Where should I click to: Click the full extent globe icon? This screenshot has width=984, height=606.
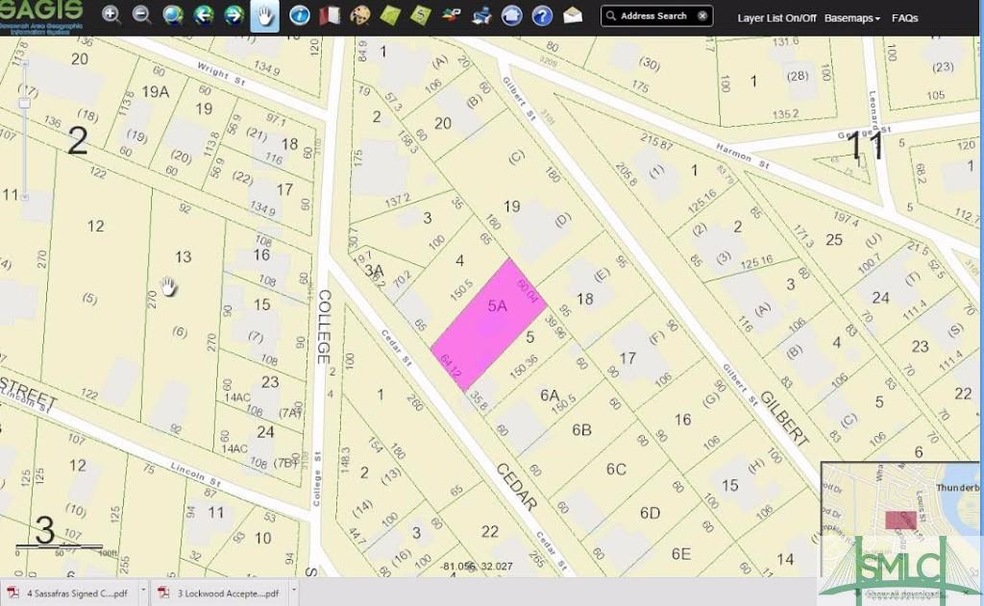click(x=173, y=15)
